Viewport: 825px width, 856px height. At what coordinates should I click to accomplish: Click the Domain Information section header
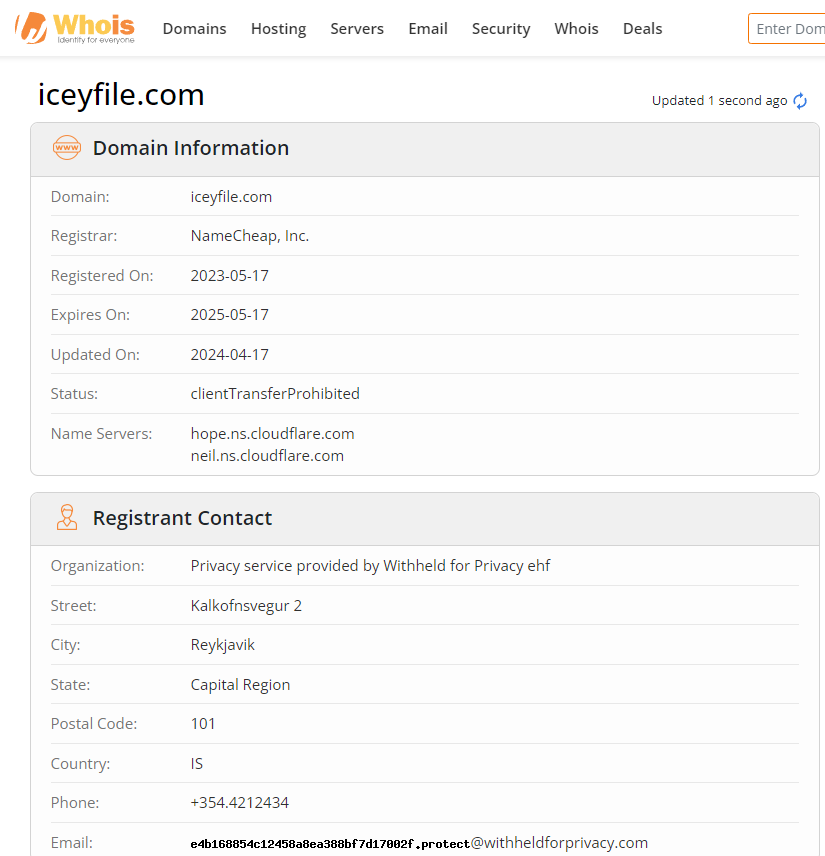[425, 150]
